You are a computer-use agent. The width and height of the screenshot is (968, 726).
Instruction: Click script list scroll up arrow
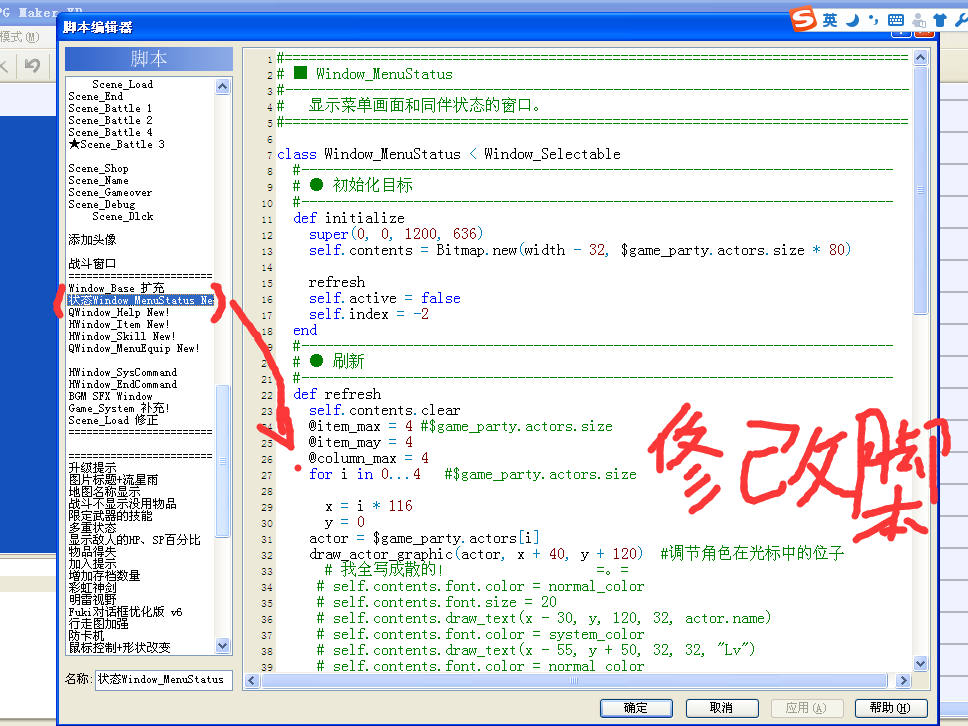(223, 86)
